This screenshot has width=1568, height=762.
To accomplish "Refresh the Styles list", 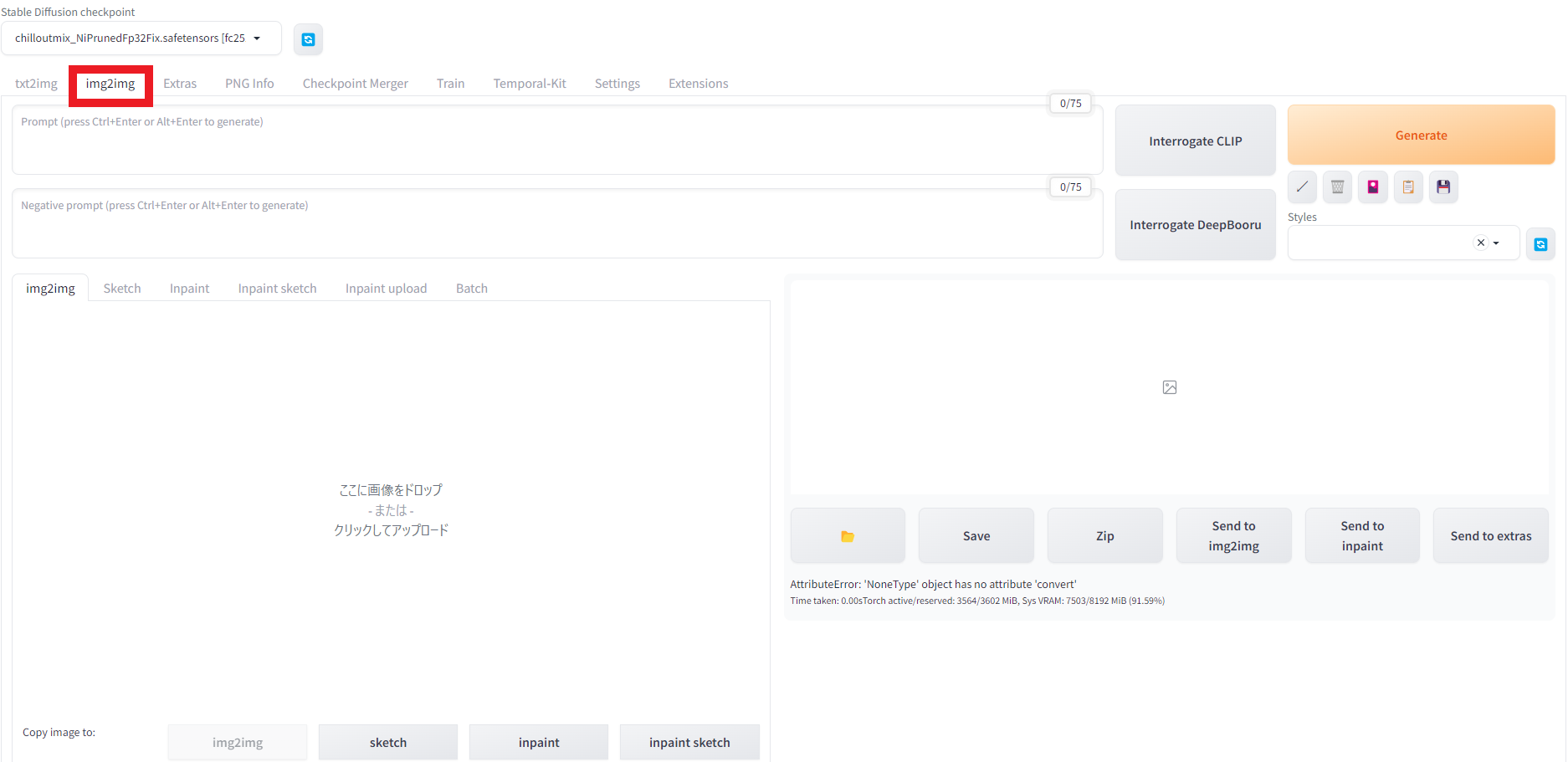I will click(1540, 244).
